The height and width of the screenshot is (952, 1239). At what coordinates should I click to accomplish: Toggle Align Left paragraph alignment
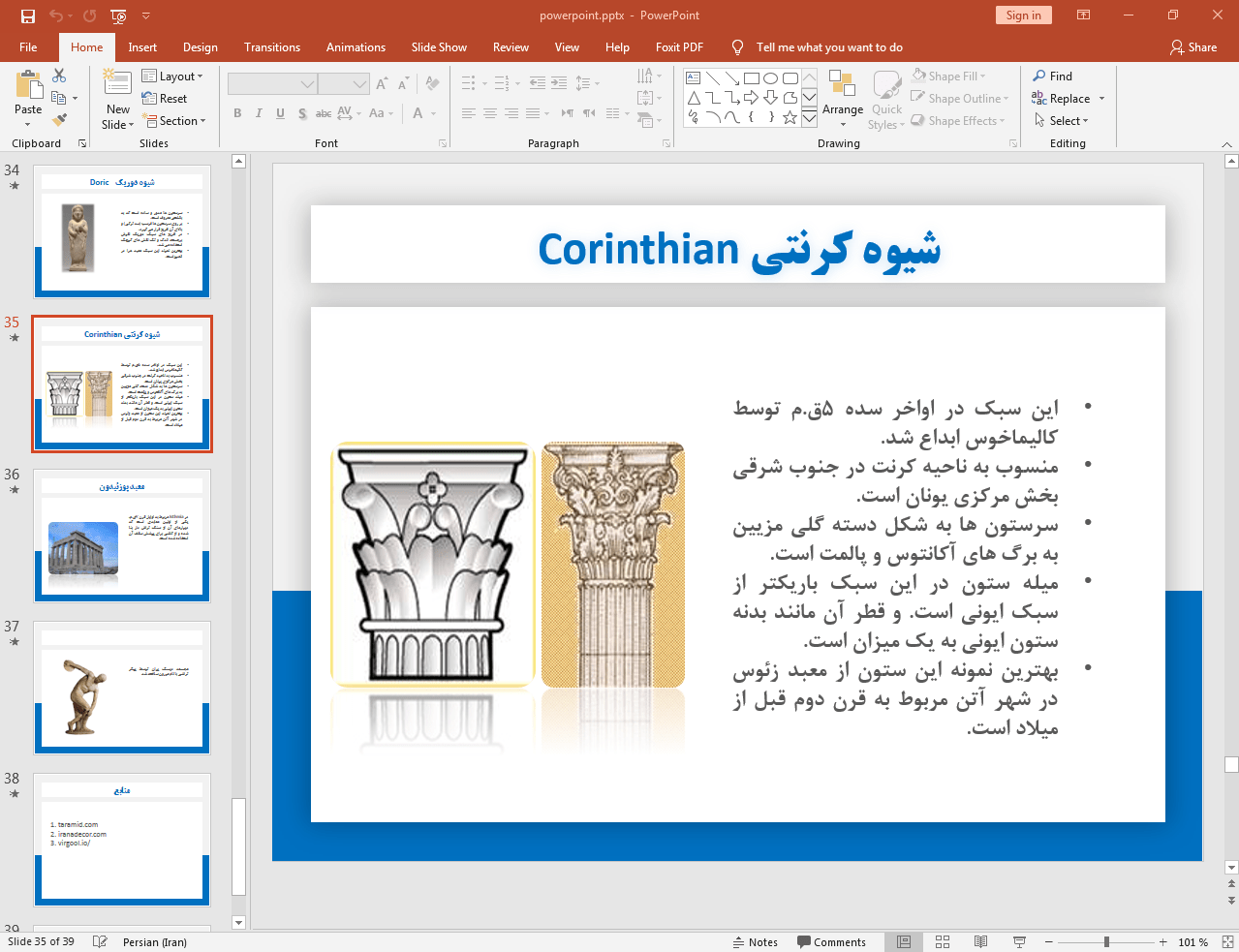(x=468, y=113)
